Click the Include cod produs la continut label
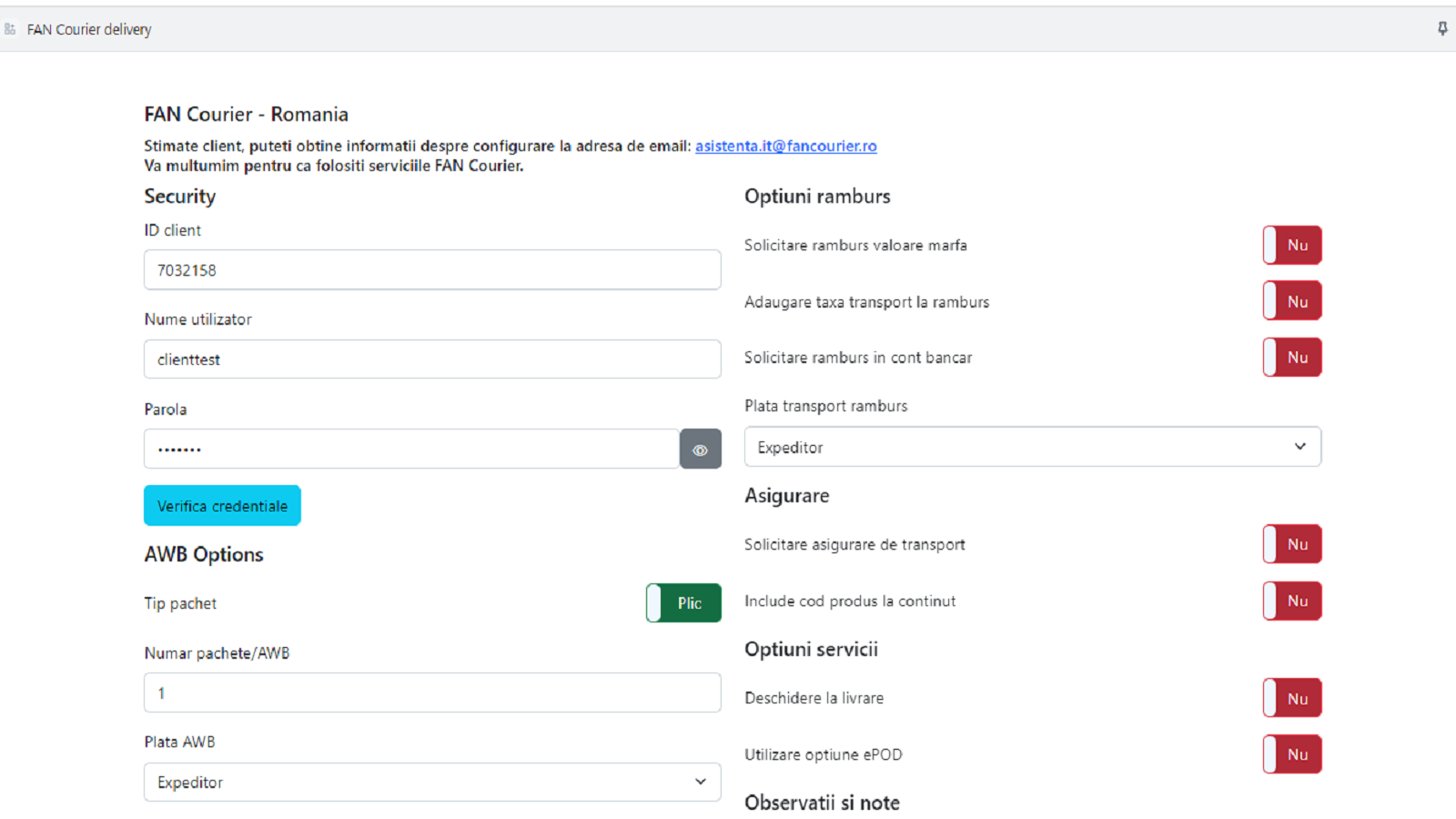The height and width of the screenshot is (819, 1456). click(x=850, y=601)
